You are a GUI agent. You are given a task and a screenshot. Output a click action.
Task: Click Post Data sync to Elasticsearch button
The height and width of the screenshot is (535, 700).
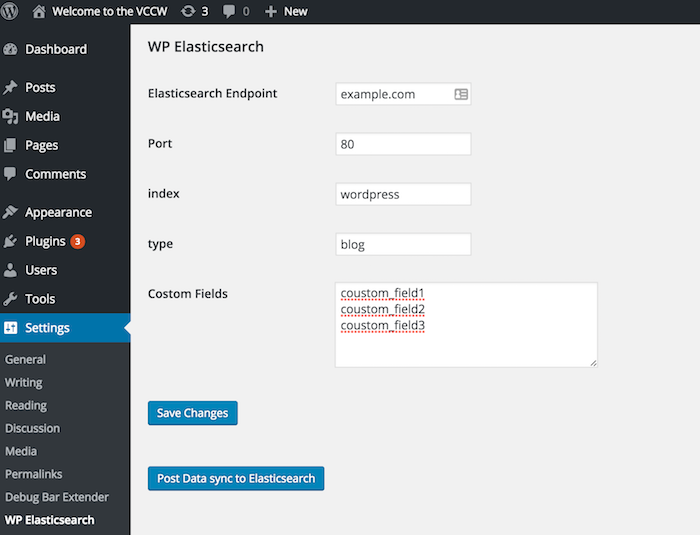pyautogui.click(x=236, y=479)
